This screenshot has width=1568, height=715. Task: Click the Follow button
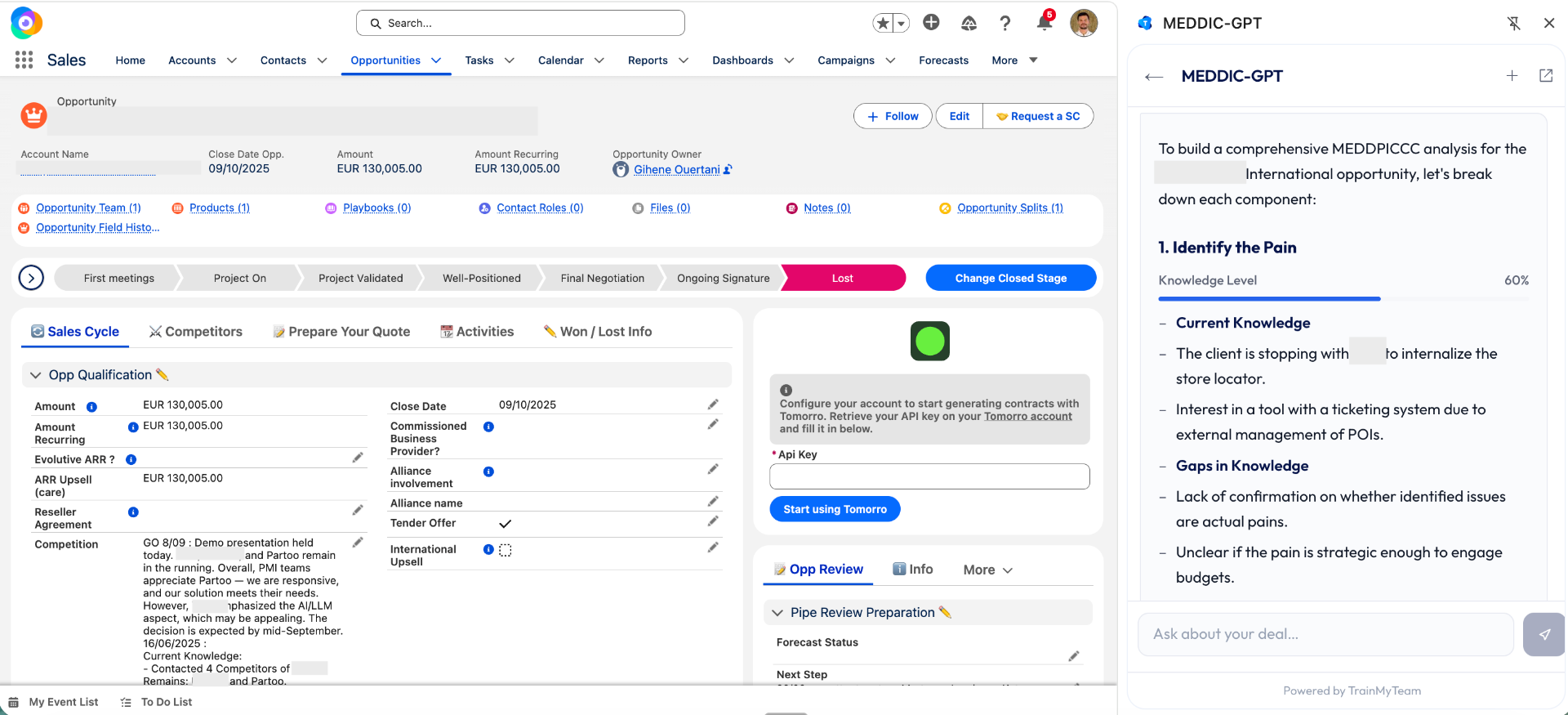(x=893, y=116)
